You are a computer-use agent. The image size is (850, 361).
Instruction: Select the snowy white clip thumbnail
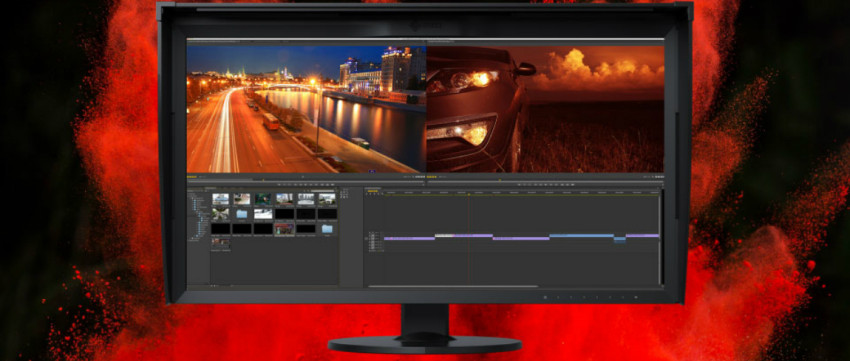[x=263, y=214]
